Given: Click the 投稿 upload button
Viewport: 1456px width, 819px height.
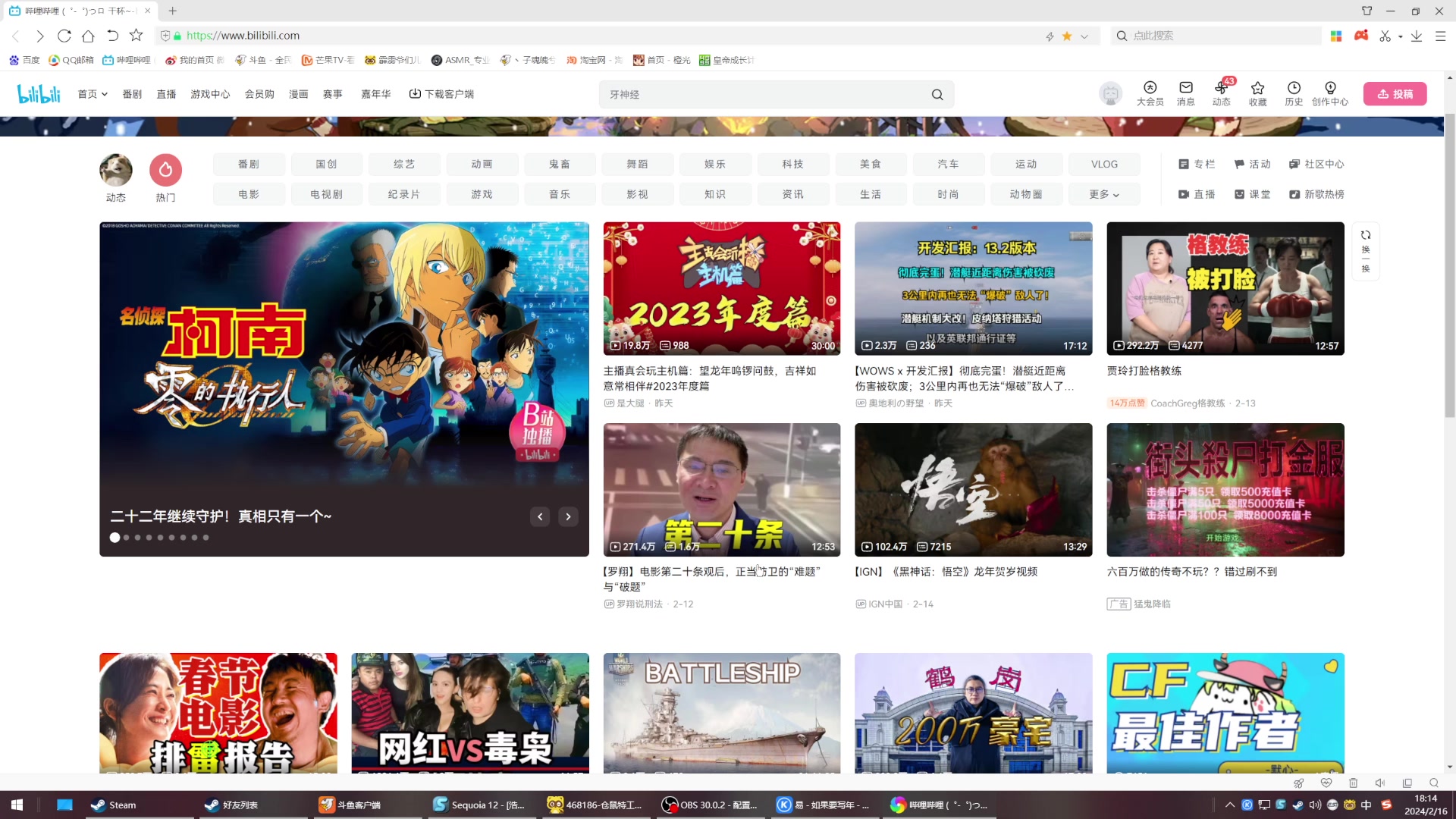Looking at the screenshot, I should point(1395,94).
